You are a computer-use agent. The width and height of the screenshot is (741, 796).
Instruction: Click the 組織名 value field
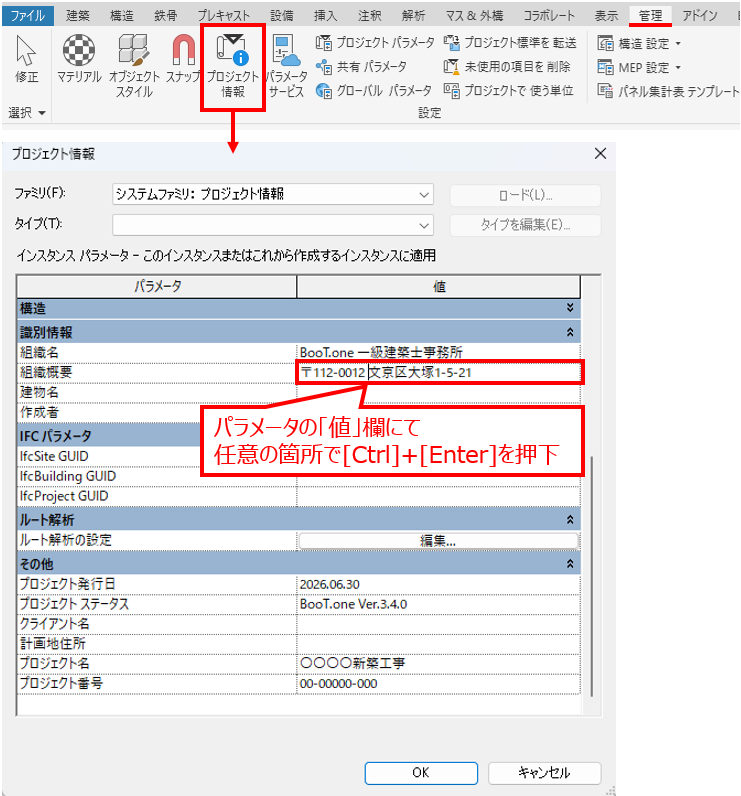pos(439,352)
